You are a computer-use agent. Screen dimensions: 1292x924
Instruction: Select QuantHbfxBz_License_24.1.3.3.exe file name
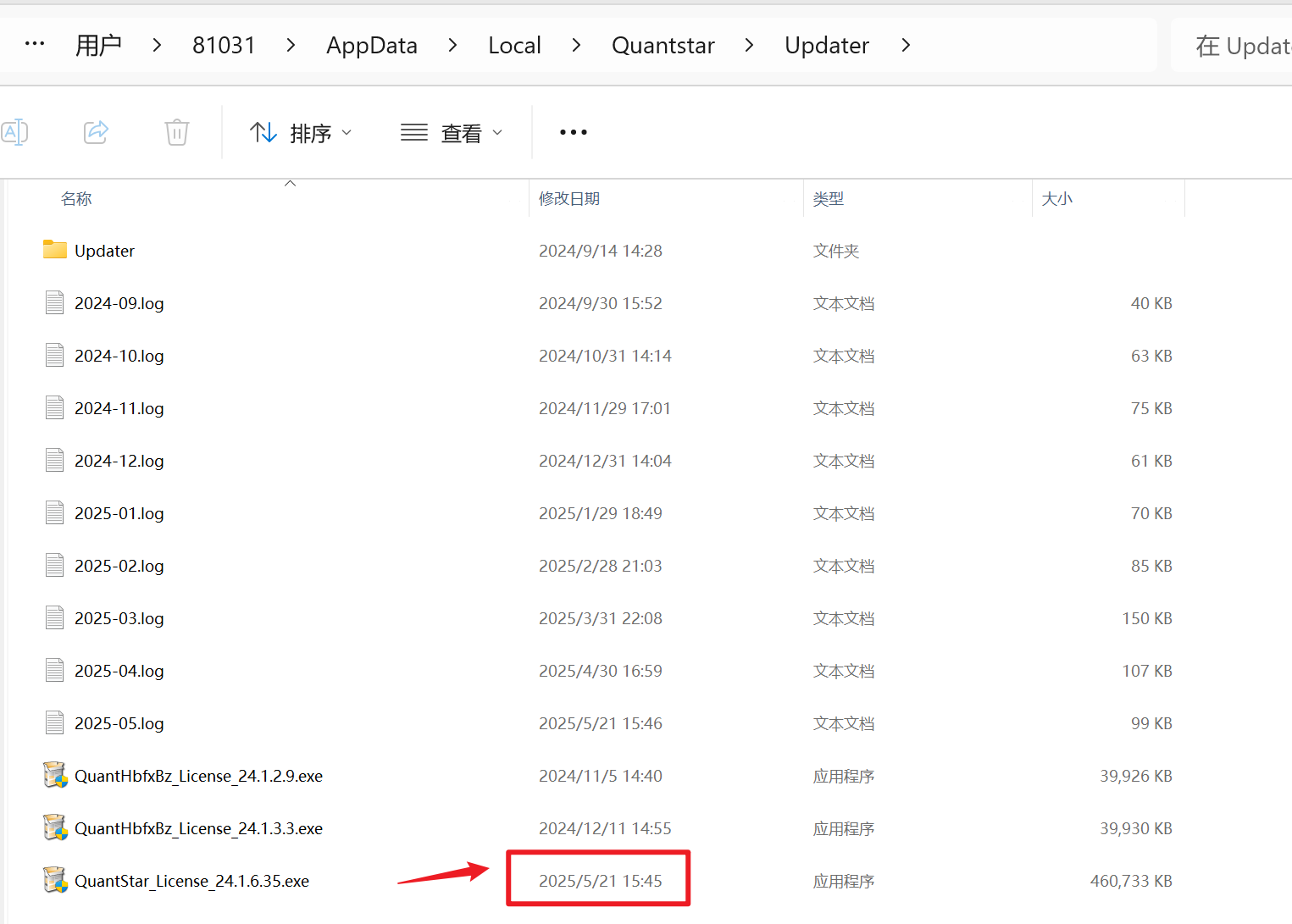tap(198, 828)
